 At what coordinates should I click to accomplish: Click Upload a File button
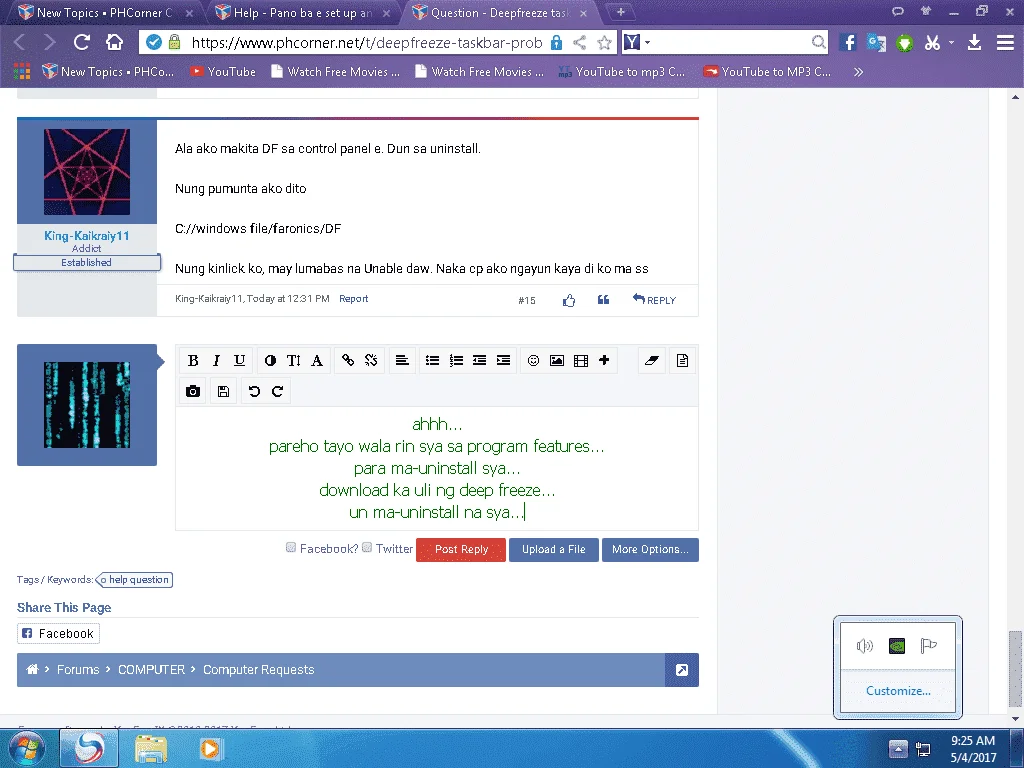tap(553, 549)
